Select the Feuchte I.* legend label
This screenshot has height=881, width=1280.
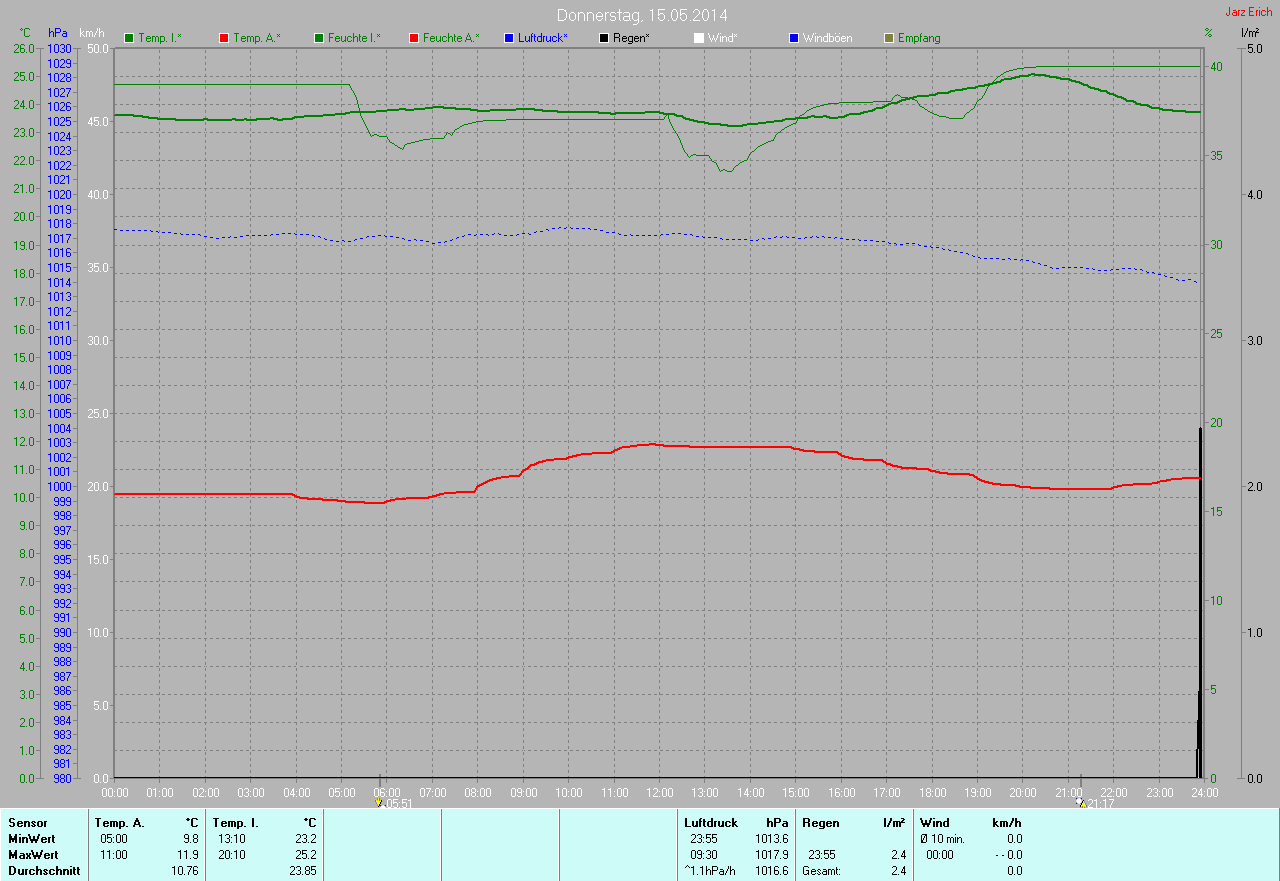click(x=354, y=38)
